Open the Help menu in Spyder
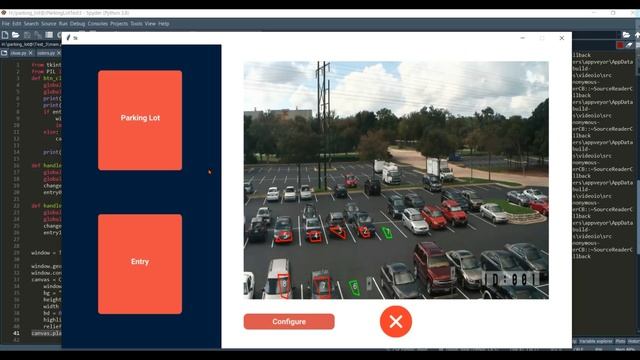640x360 pixels. click(x=164, y=24)
